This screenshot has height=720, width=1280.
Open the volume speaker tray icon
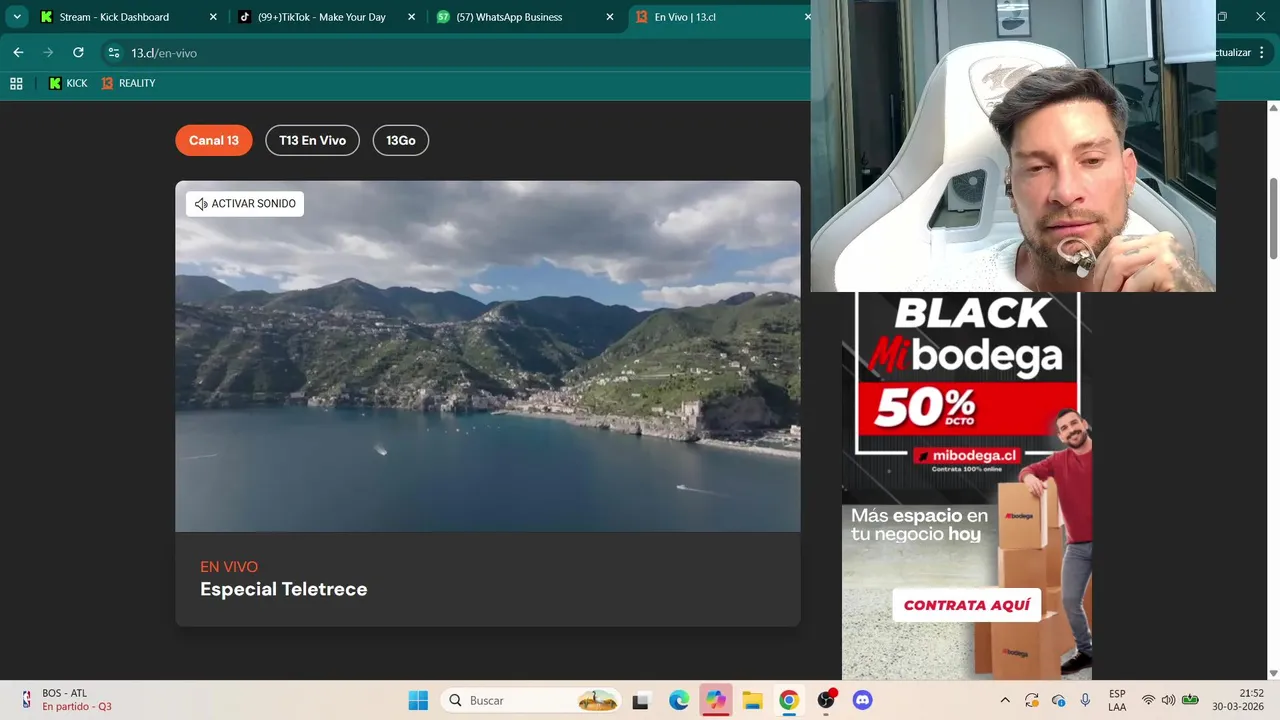point(1168,701)
